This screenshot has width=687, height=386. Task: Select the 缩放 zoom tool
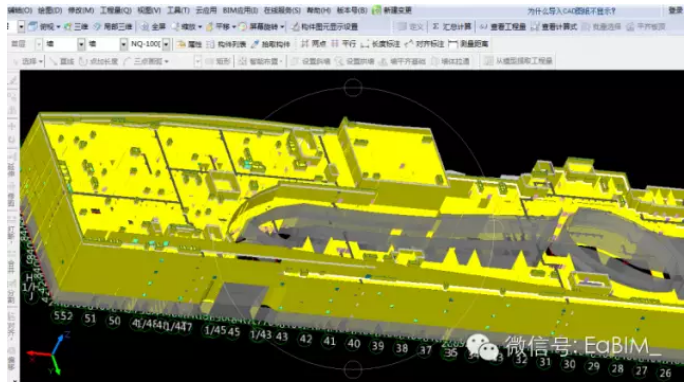pyautogui.click(x=184, y=27)
